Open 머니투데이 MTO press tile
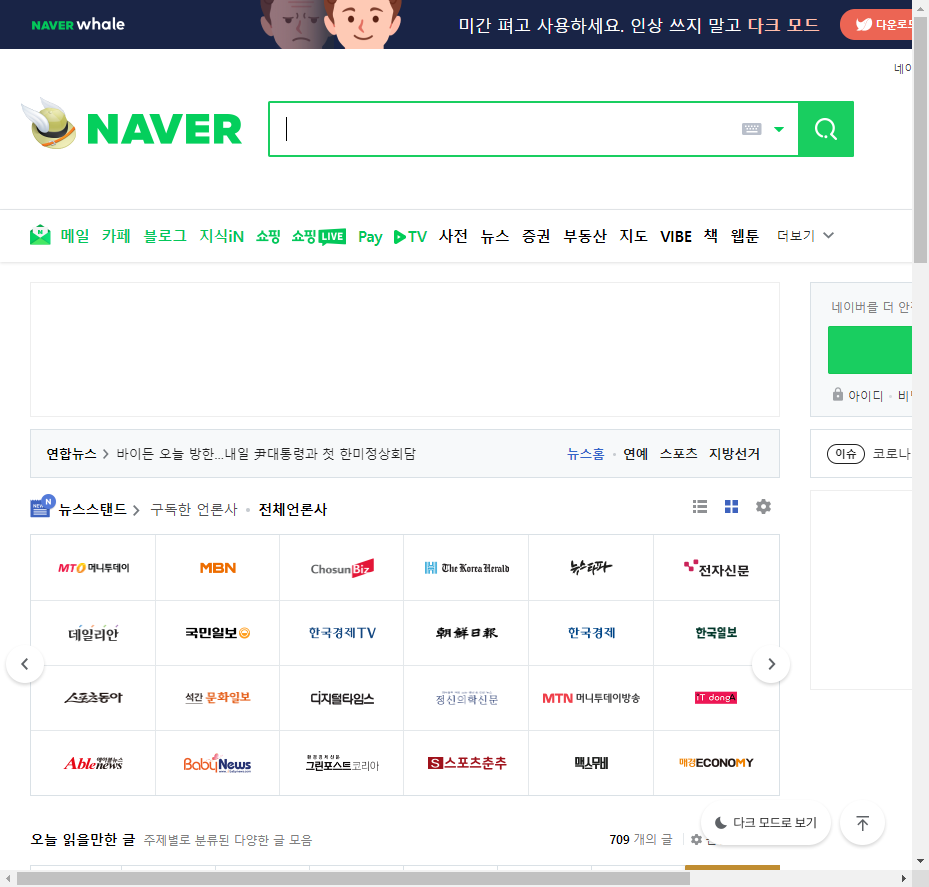The image size is (929, 887). pos(93,568)
